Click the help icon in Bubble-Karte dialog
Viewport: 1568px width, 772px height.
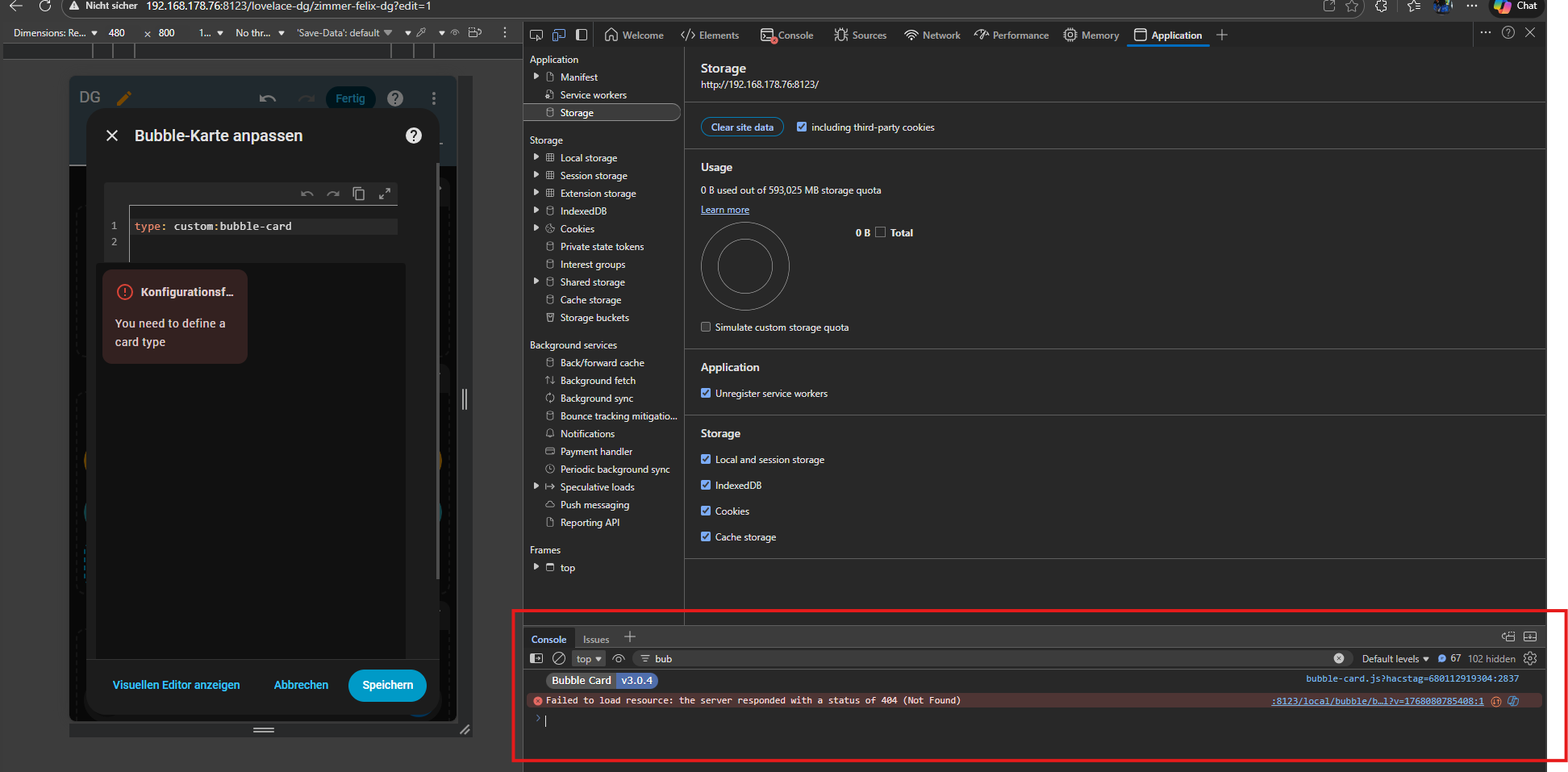point(414,136)
